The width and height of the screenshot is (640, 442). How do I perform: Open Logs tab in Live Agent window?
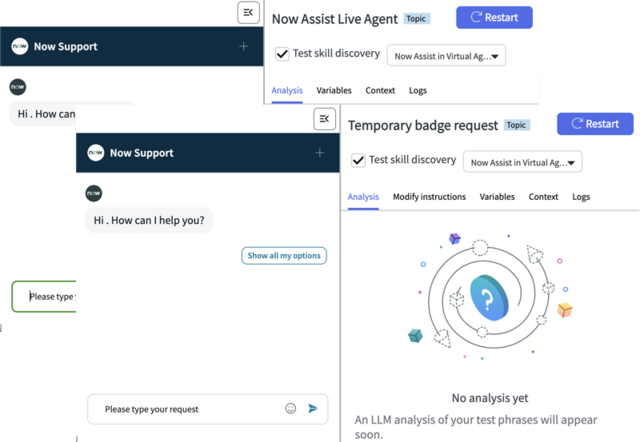[x=418, y=90]
